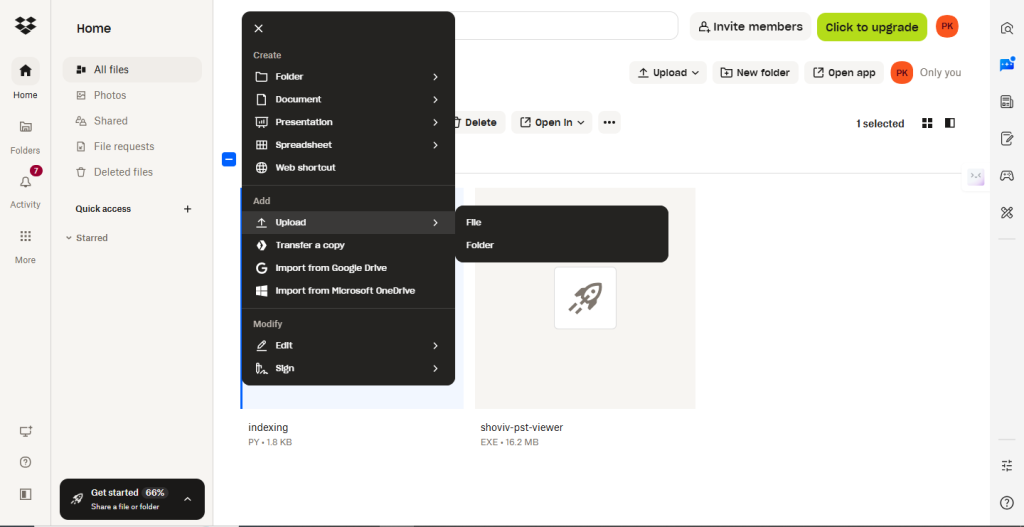The height and width of the screenshot is (527, 1024).
Task: Expand the Presentation submenu
Action: point(348,122)
